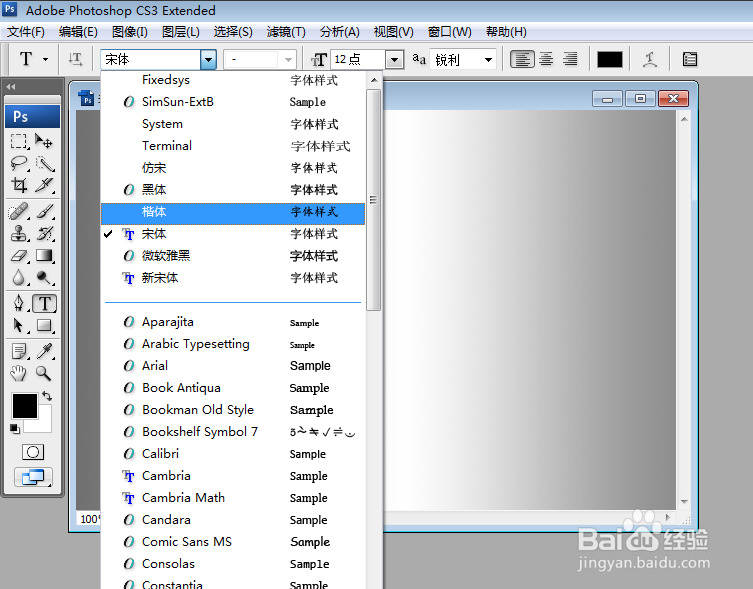Left align the text

pos(522,60)
